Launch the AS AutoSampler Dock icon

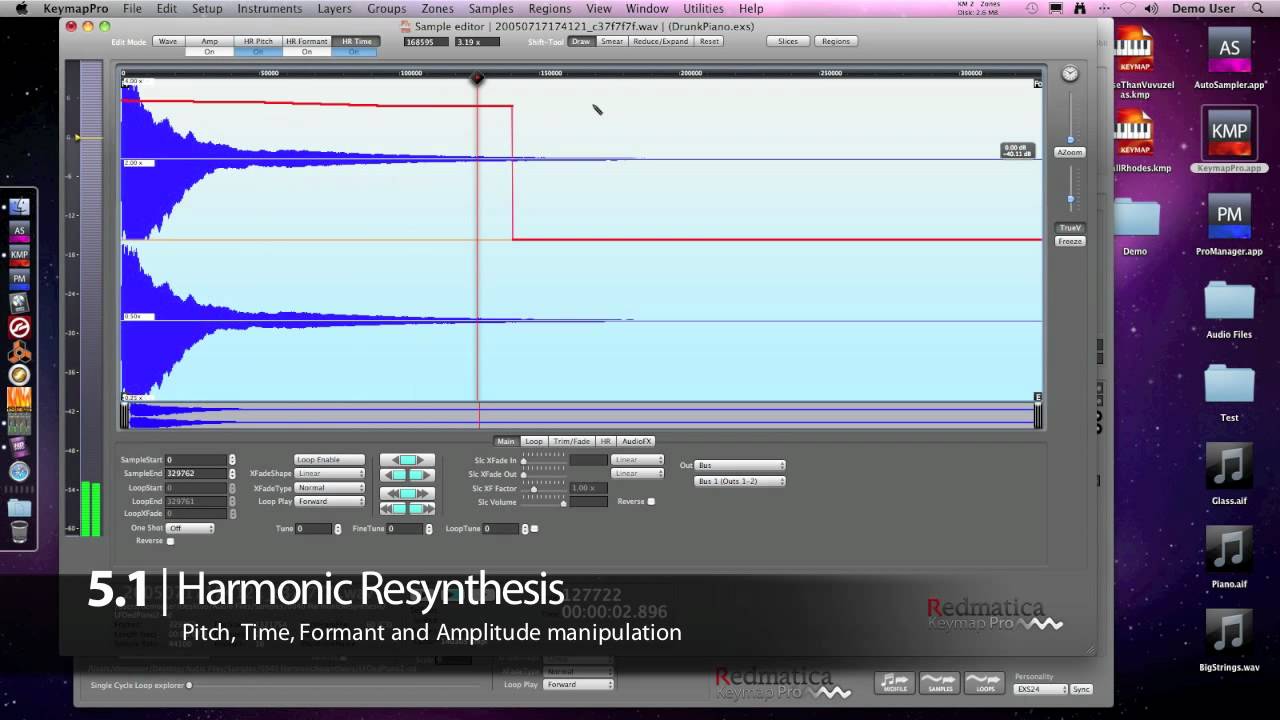19,231
